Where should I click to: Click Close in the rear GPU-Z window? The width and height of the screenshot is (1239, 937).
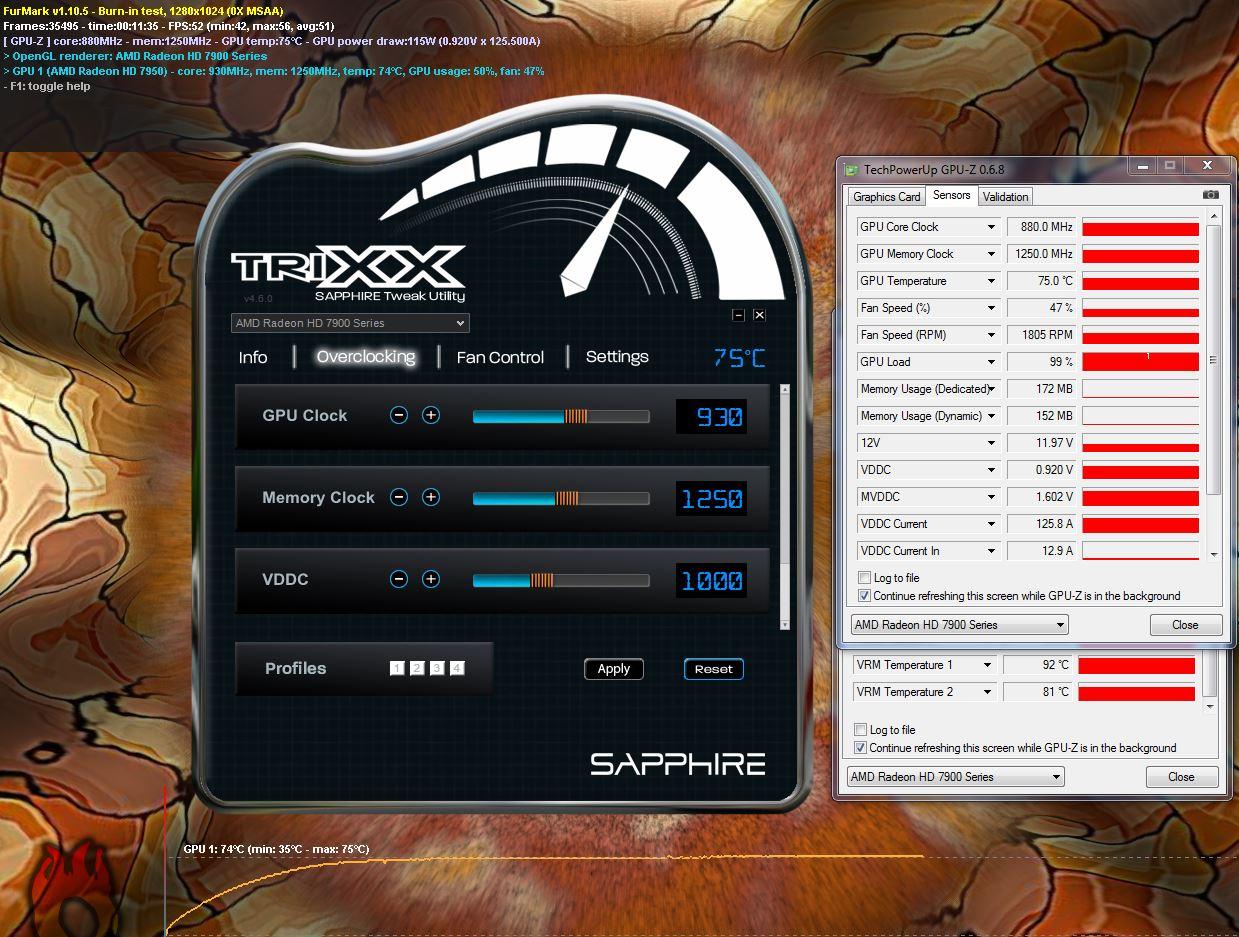[x=1181, y=777]
